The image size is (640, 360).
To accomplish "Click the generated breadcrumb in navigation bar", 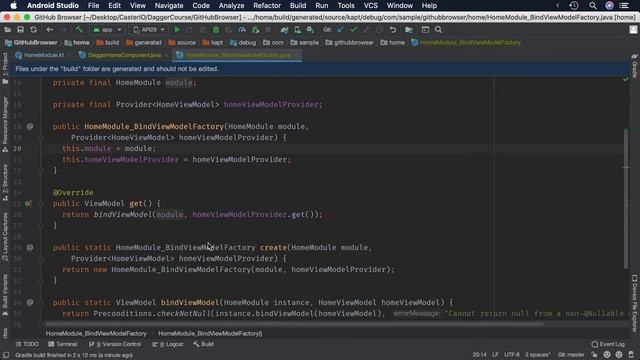I will [x=144, y=42].
